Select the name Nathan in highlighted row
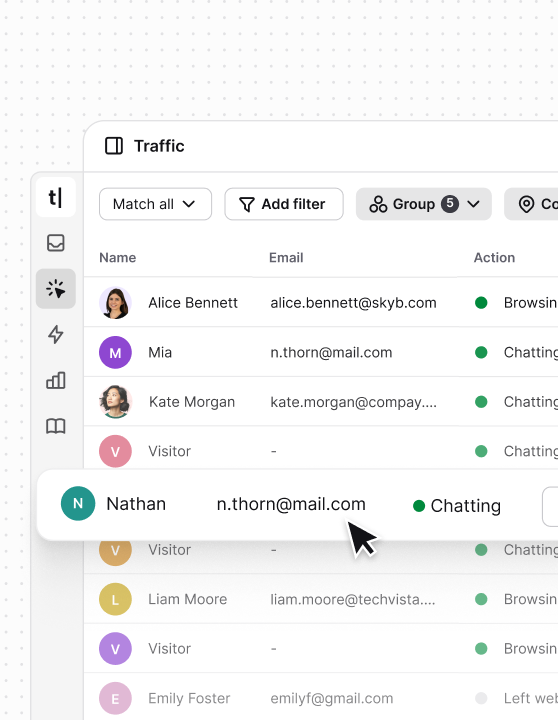558x720 pixels. (x=136, y=504)
